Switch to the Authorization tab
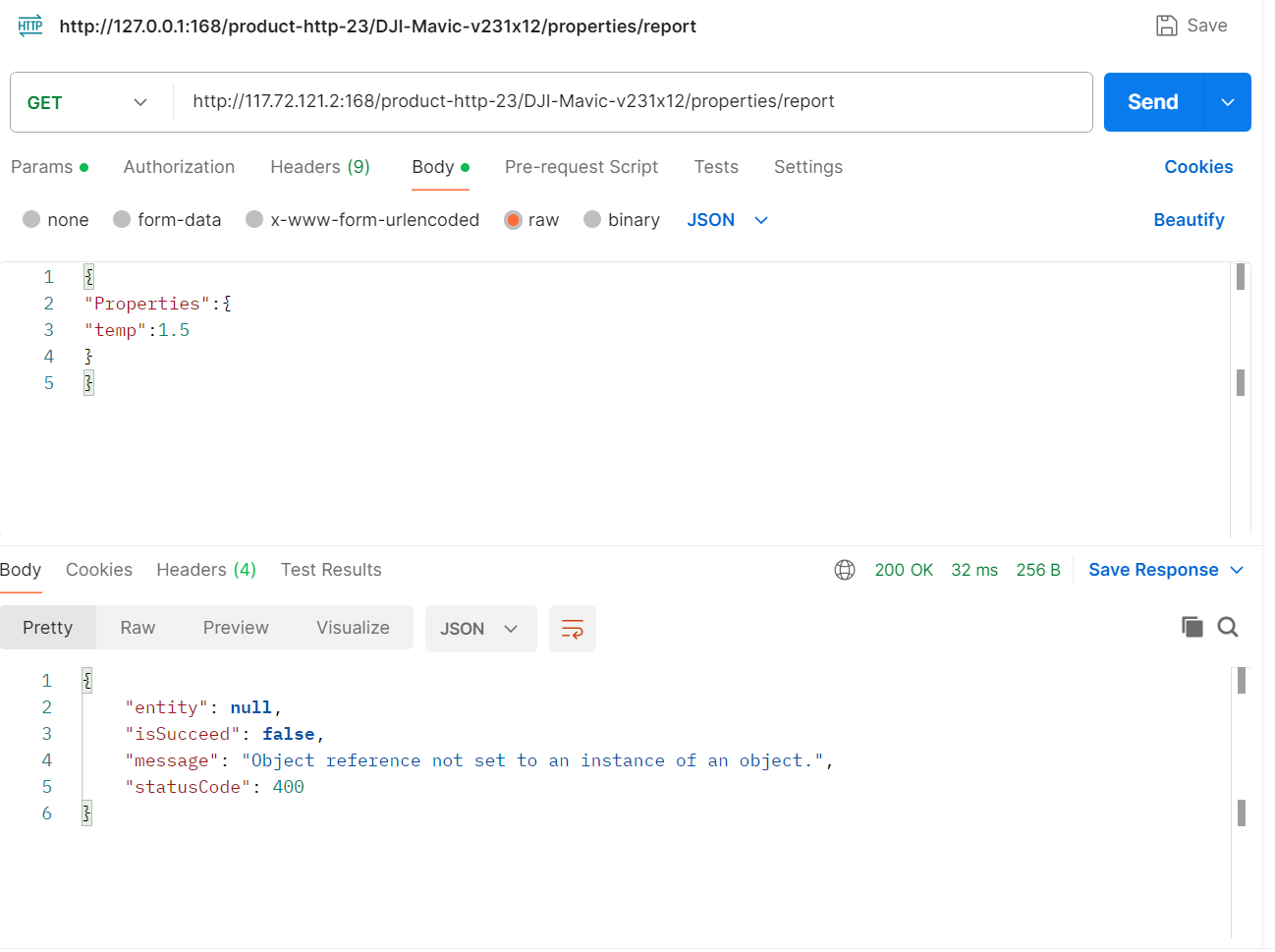Screen dimensions: 1275x952 179,167
